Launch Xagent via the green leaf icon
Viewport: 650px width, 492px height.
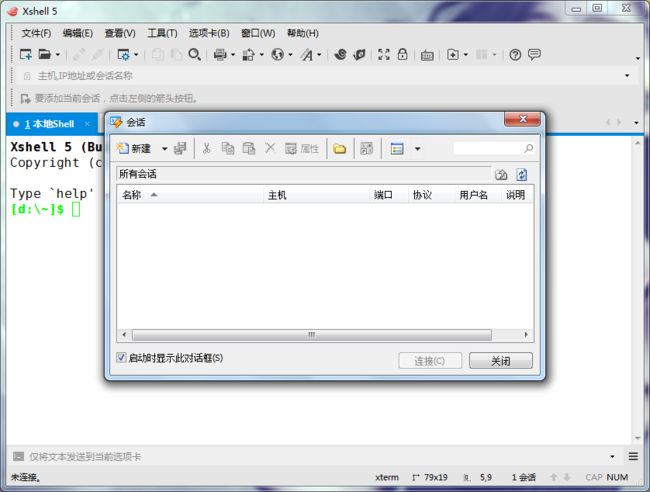(x=359, y=54)
